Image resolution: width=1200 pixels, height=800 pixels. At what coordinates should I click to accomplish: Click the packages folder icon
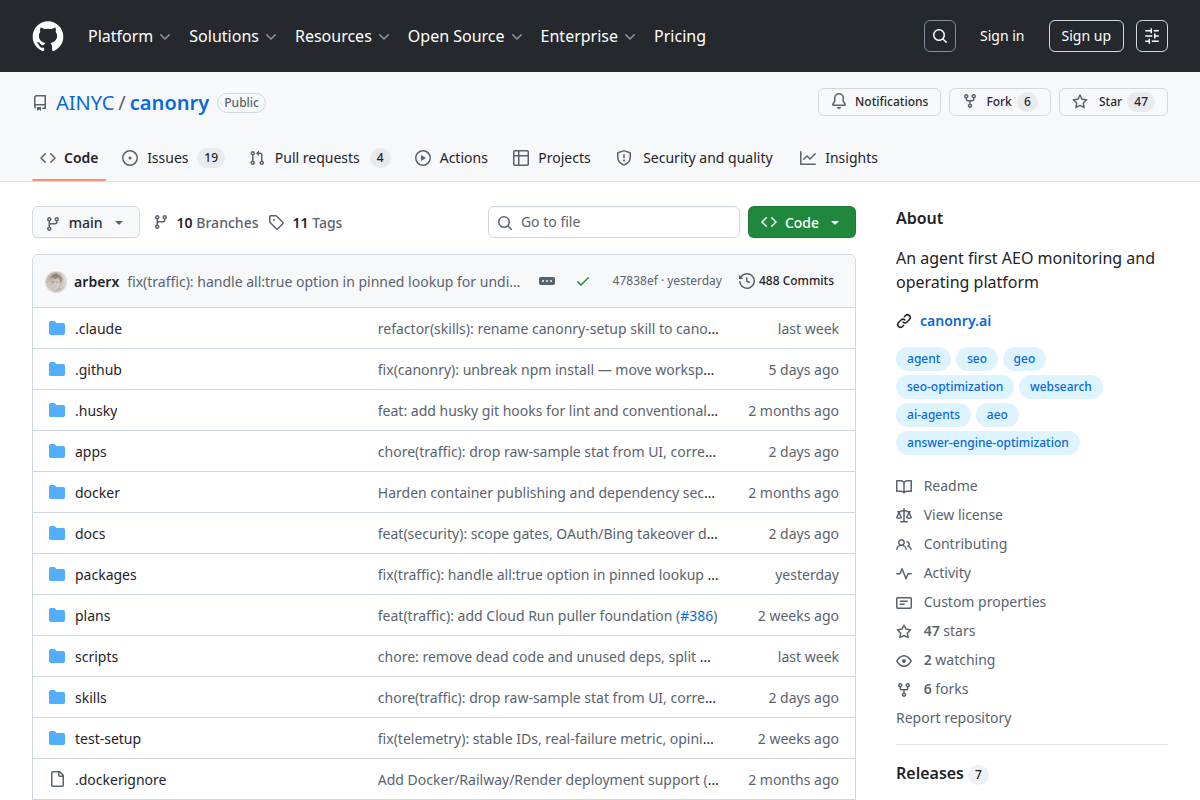coord(57,574)
